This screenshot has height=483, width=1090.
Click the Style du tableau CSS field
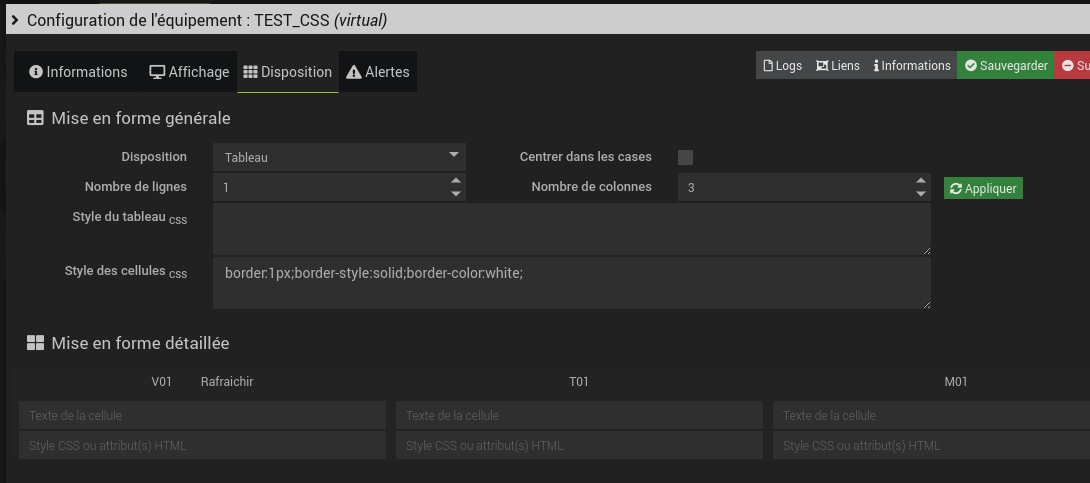click(x=571, y=229)
